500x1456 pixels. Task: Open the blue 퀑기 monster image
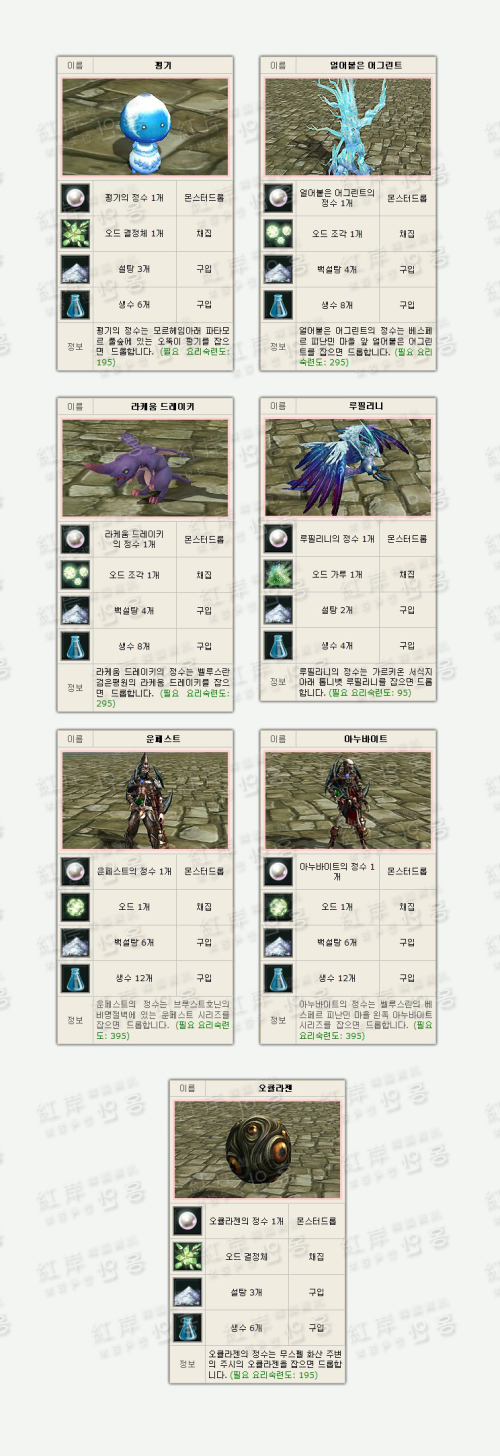pyautogui.click(x=145, y=127)
